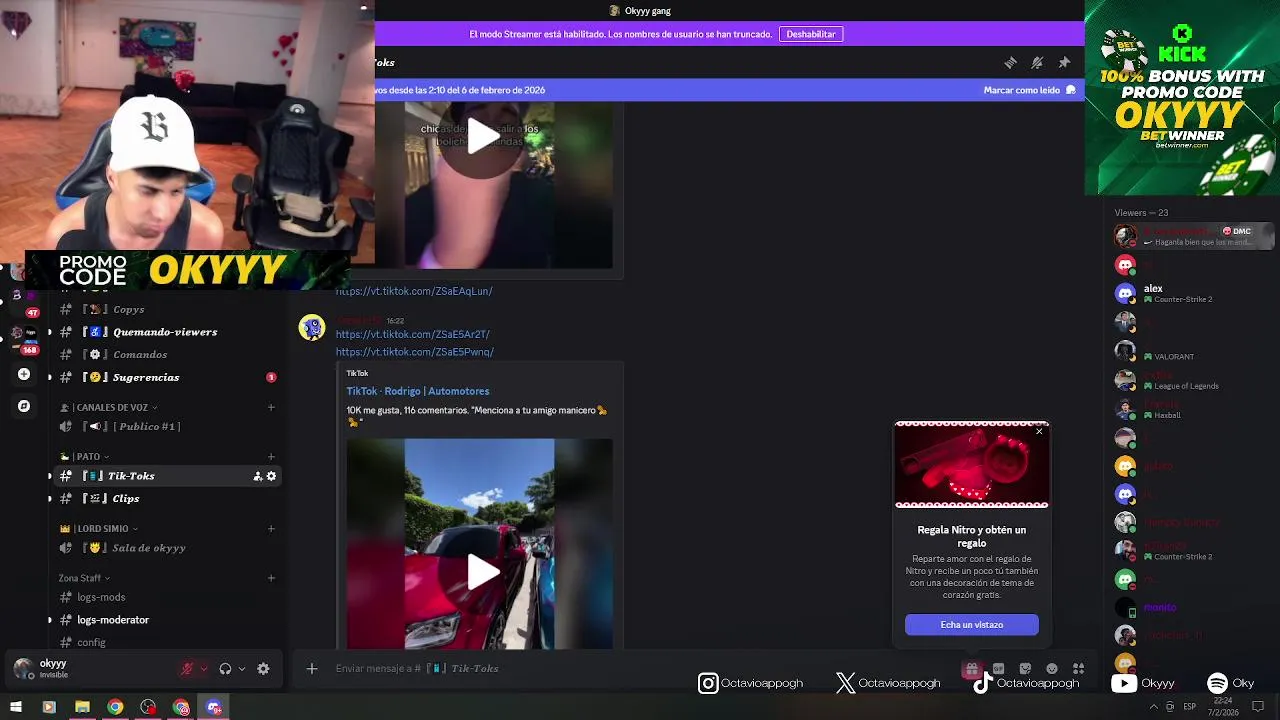Click invite people icon on Tik-Toks channel
This screenshot has width=1280, height=720.
(258, 476)
